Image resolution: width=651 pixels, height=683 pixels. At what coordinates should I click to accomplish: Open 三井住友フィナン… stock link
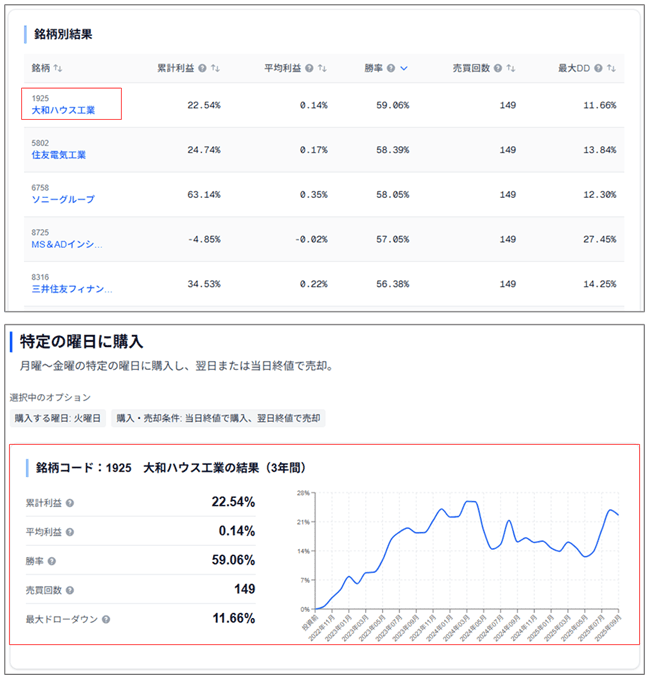[x=72, y=289]
